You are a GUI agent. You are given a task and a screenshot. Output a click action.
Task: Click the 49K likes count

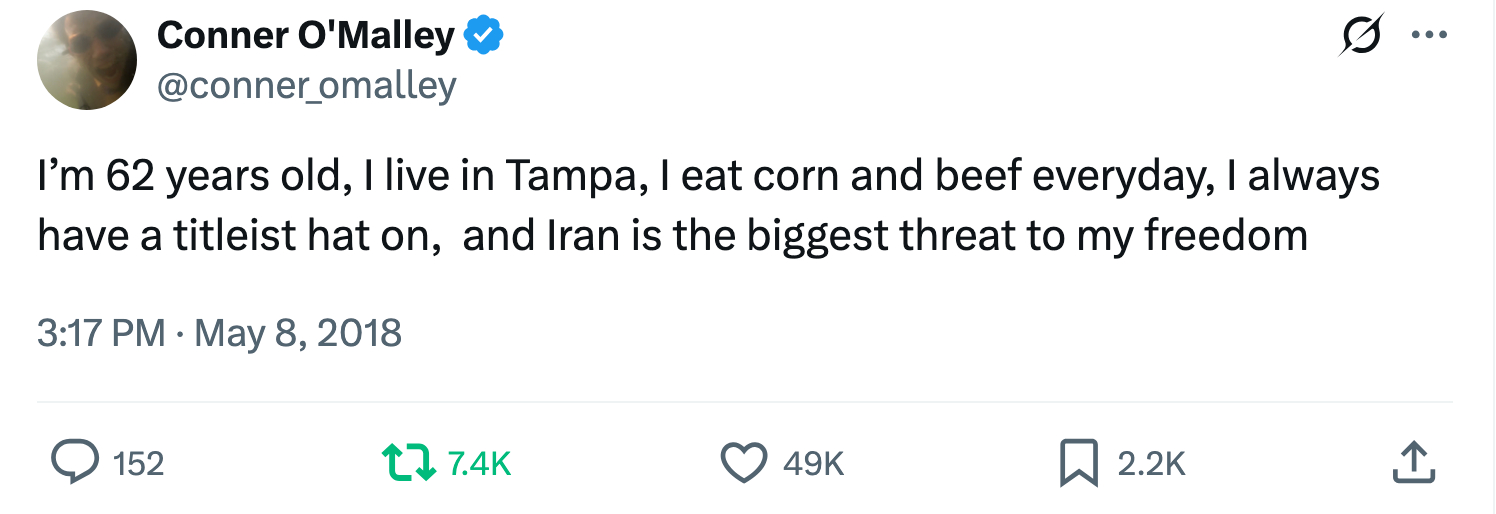(x=813, y=464)
